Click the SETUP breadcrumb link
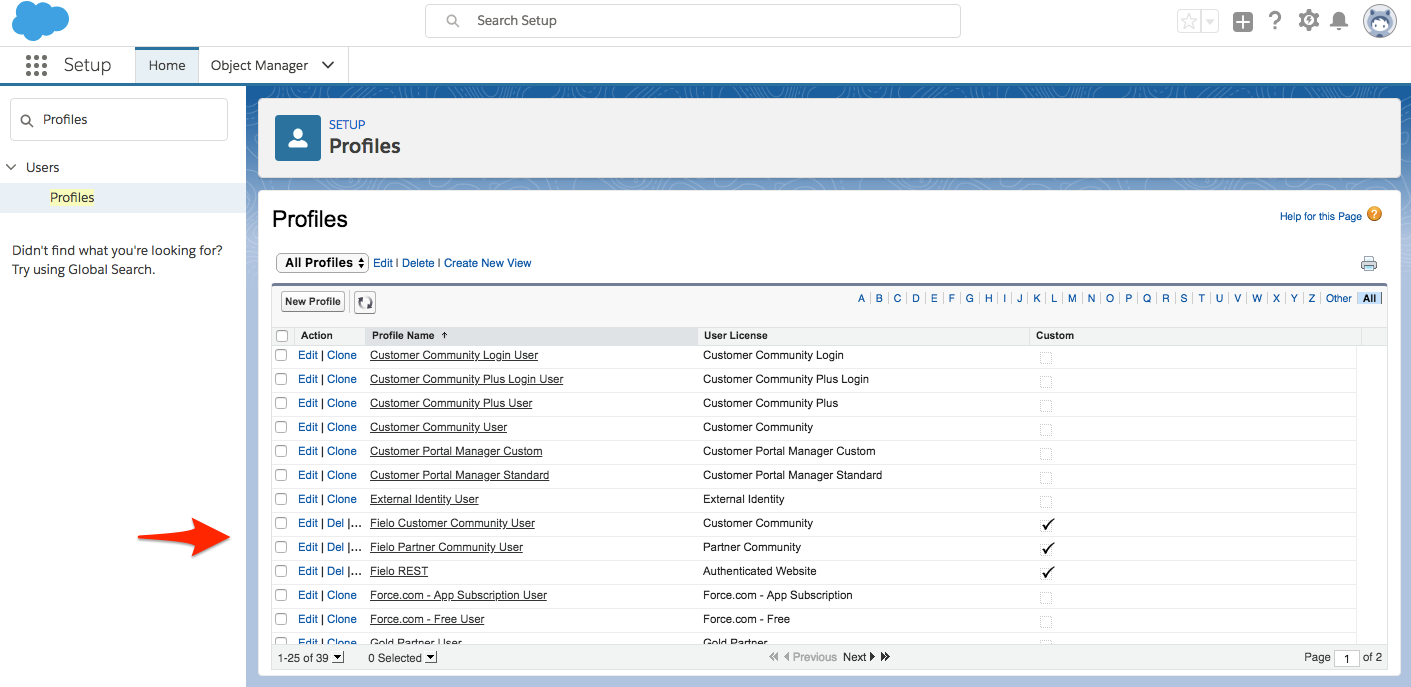The width and height of the screenshot is (1411, 687). tap(347, 125)
